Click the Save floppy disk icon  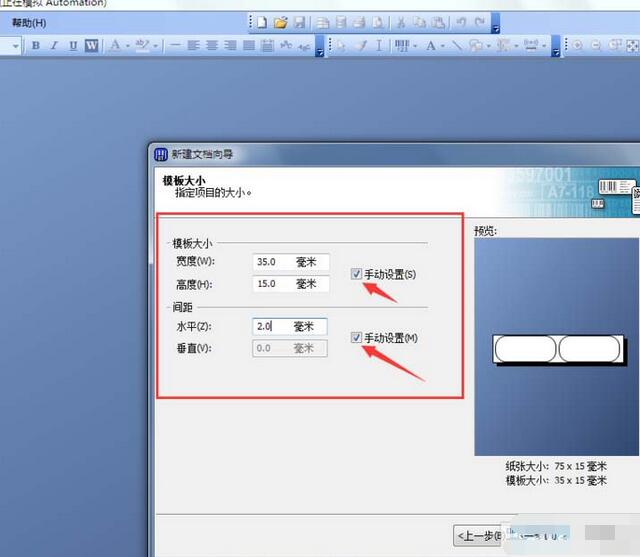pyautogui.click(x=300, y=22)
